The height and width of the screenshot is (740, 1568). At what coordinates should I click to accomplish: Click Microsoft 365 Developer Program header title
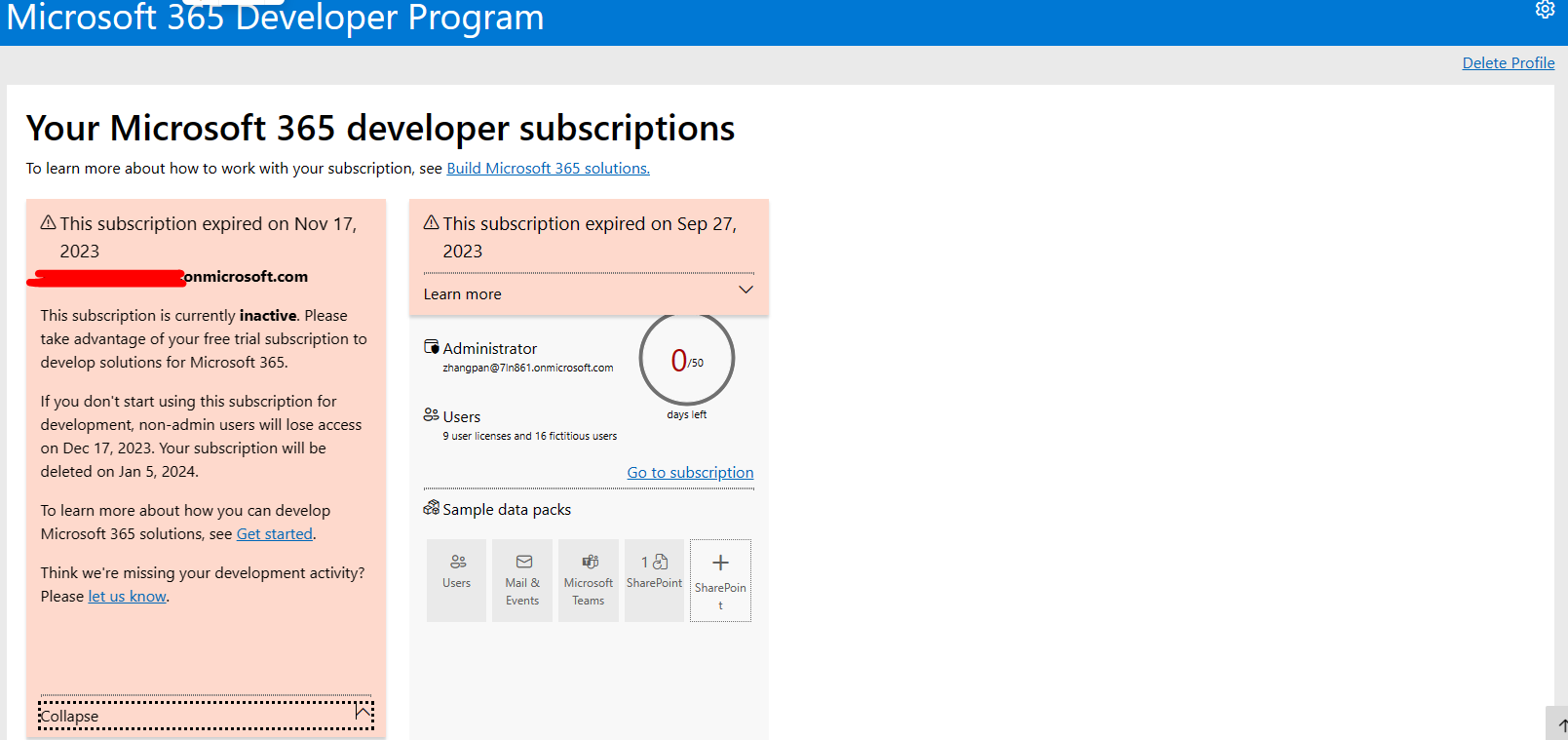pyautogui.click(x=275, y=17)
